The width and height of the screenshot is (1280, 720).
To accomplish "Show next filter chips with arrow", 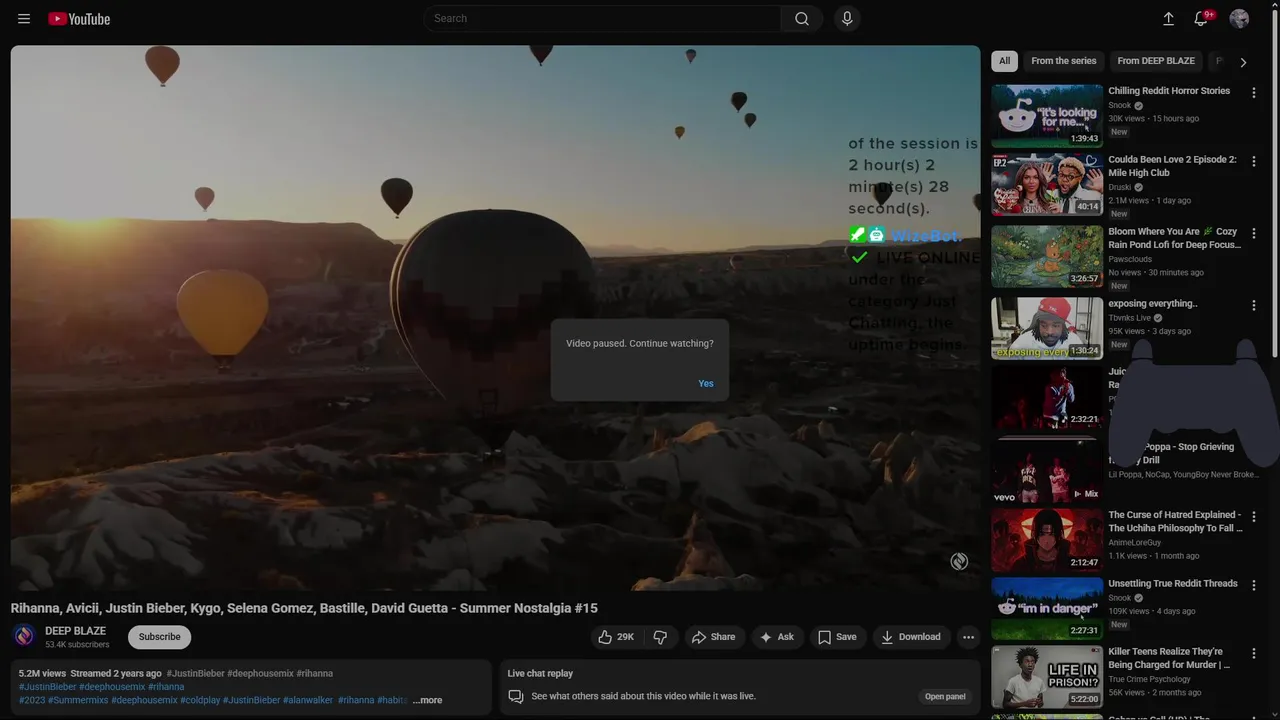I will click(x=1243, y=62).
